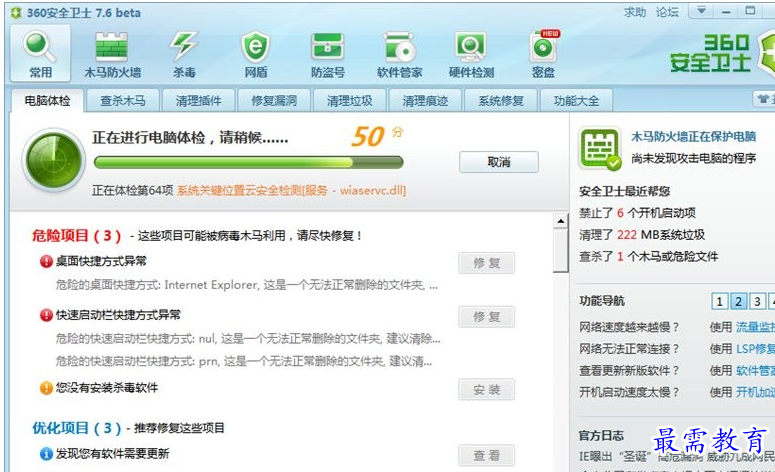Open the 网盾 shield icon
The image size is (775, 472).
pyautogui.click(x=256, y=54)
